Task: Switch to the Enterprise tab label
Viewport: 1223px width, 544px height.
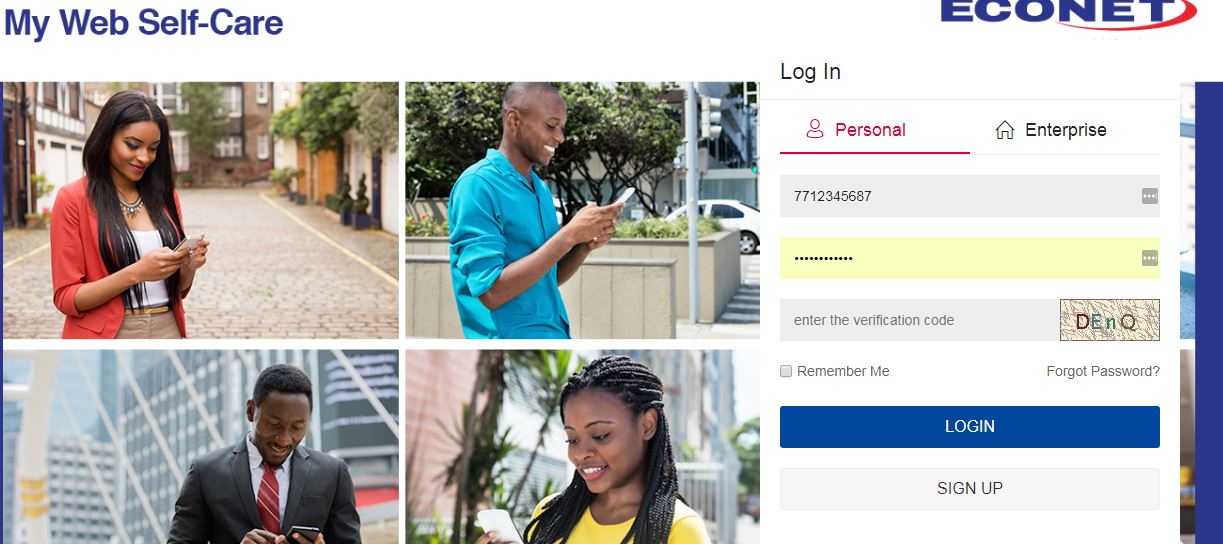Action: tap(1066, 130)
